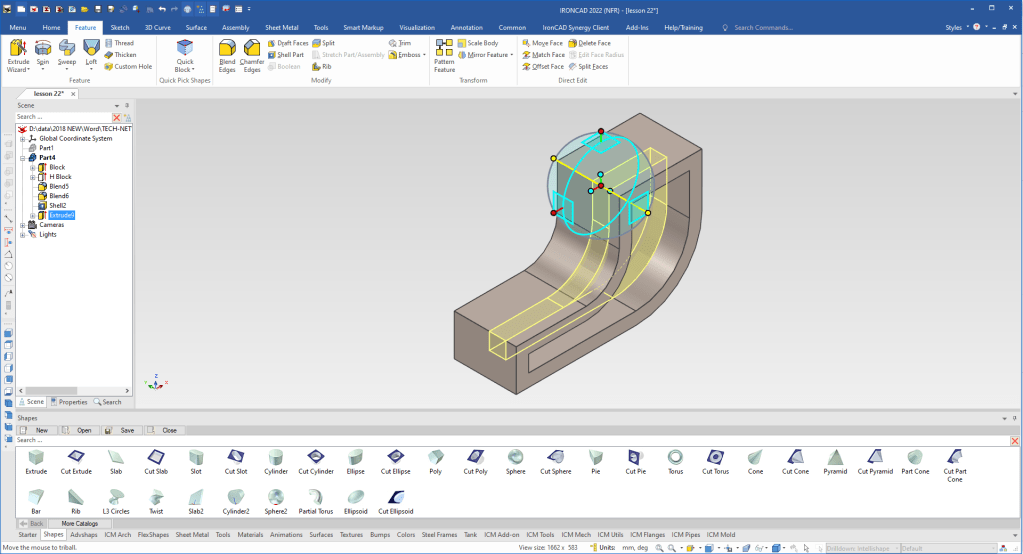Switch to the Properties panel tab
The image size is (1023, 554).
[x=69, y=402]
